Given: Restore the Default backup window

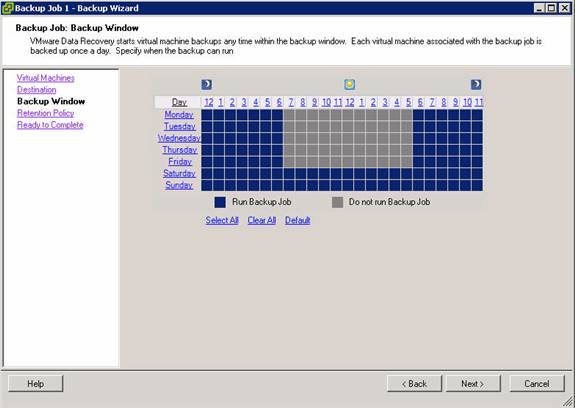Looking at the screenshot, I should click(297, 220).
